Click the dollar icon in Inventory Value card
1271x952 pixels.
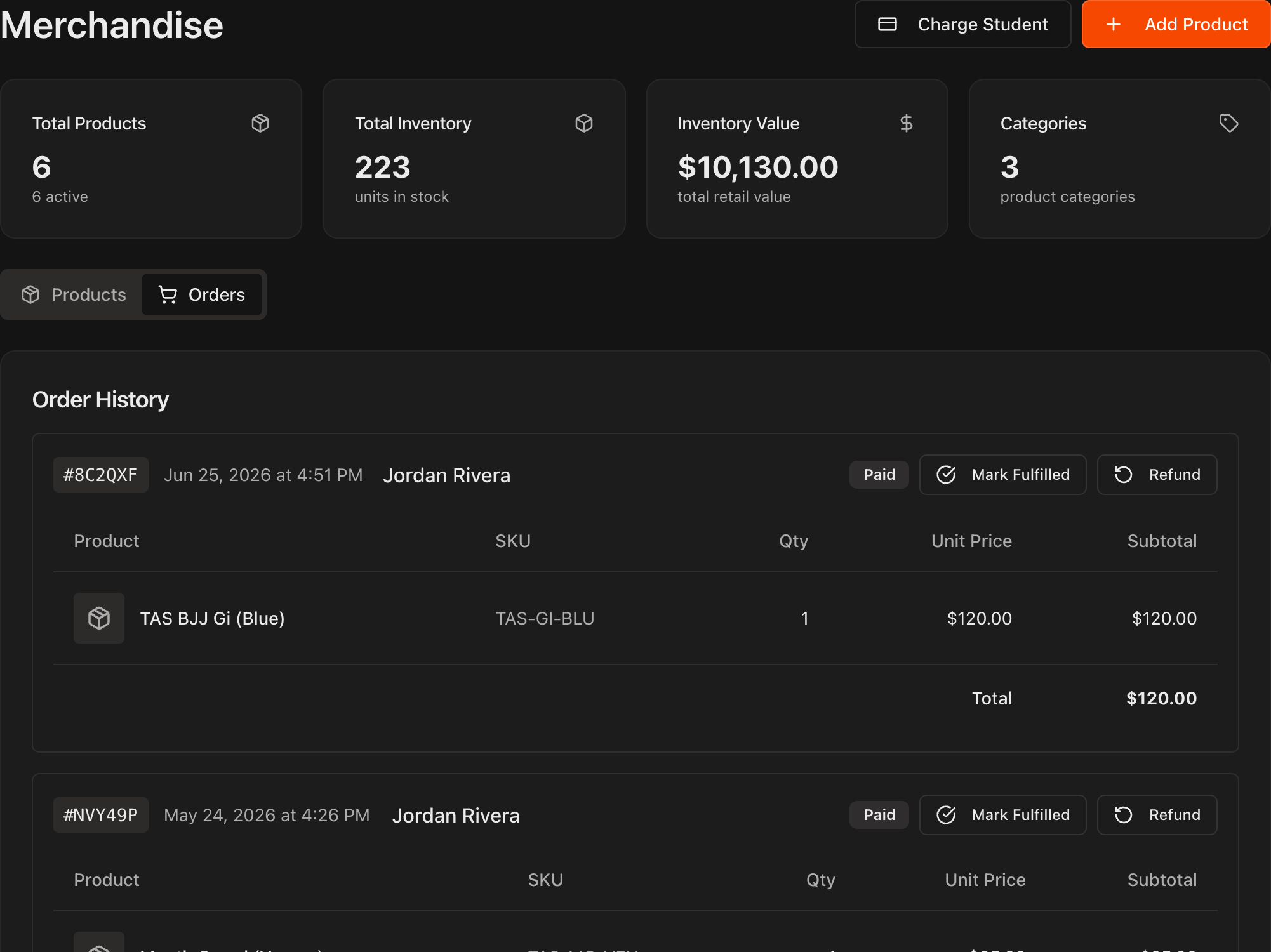pos(907,123)
